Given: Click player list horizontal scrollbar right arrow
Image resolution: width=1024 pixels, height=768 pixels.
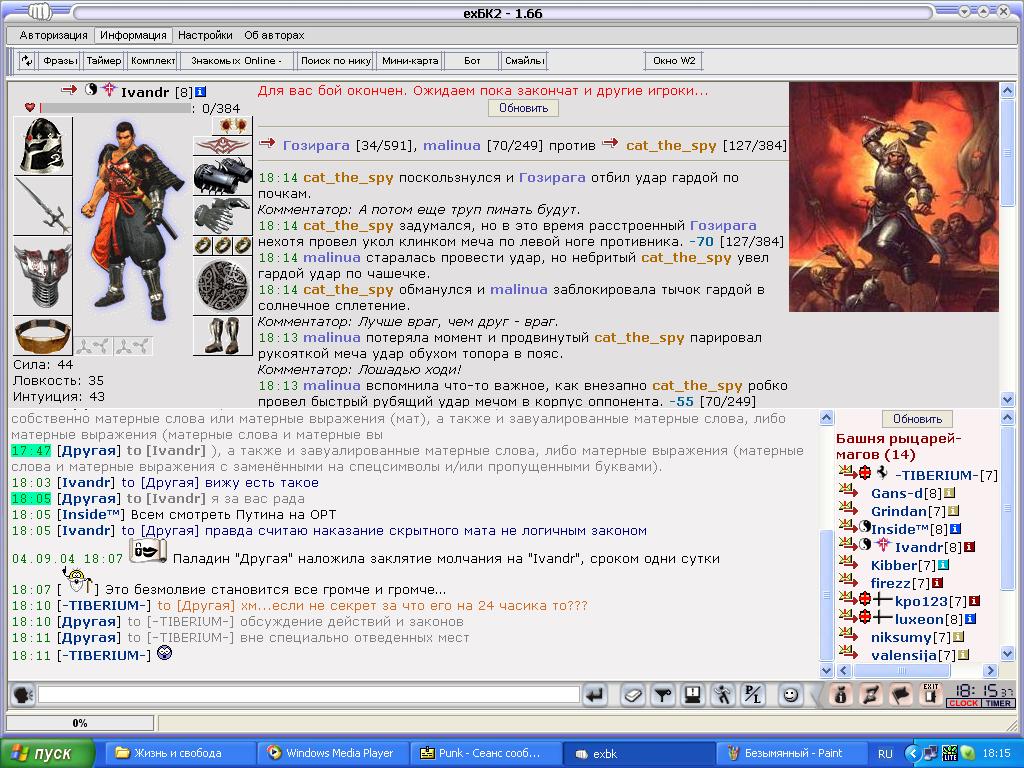Looking at the screenshot, I should pos(991,670).
